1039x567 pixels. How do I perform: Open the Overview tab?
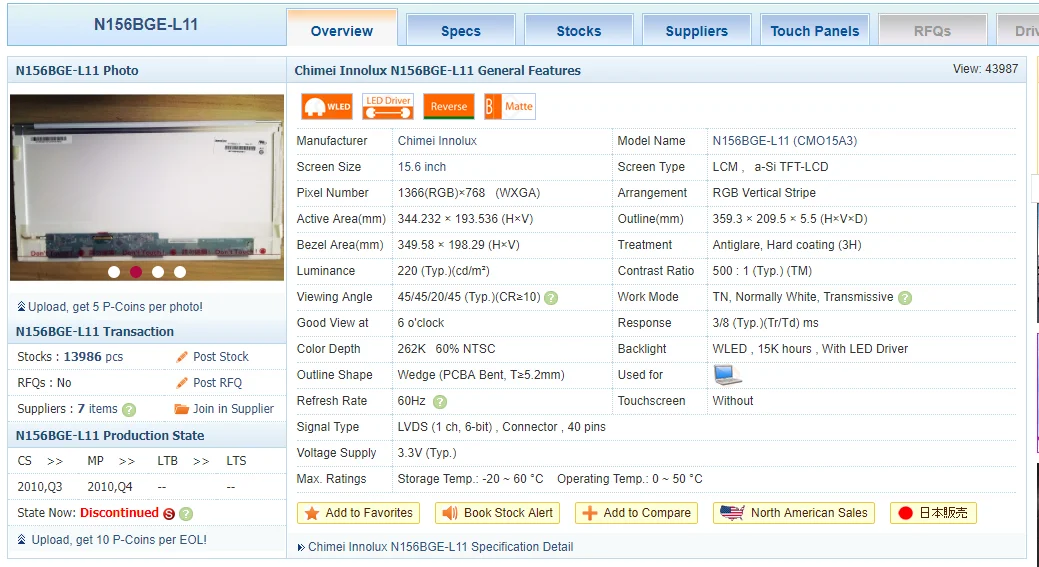[342, 30]
